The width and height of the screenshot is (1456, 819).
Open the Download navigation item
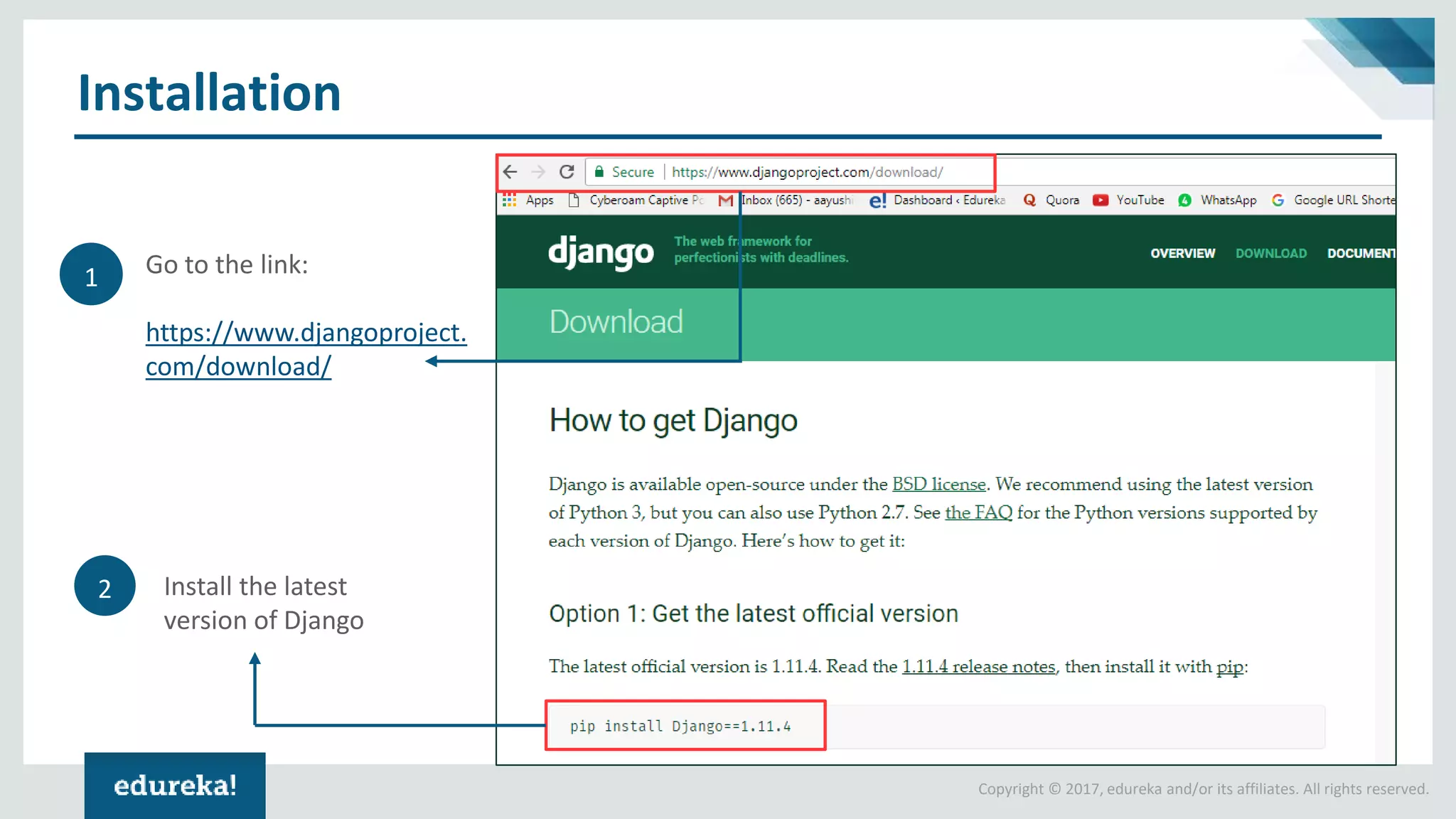(1271, 254)
